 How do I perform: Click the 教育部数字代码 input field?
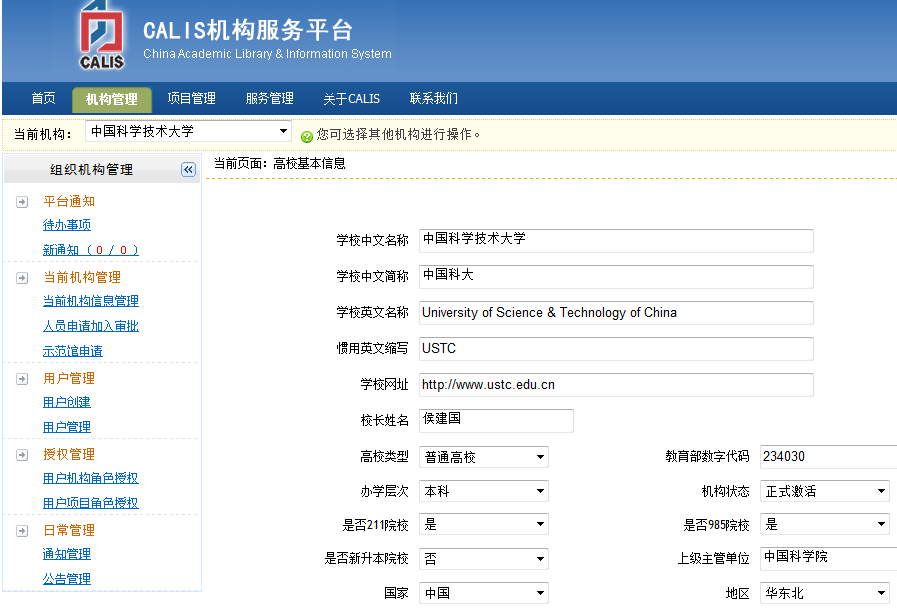(x=828, y=456)
